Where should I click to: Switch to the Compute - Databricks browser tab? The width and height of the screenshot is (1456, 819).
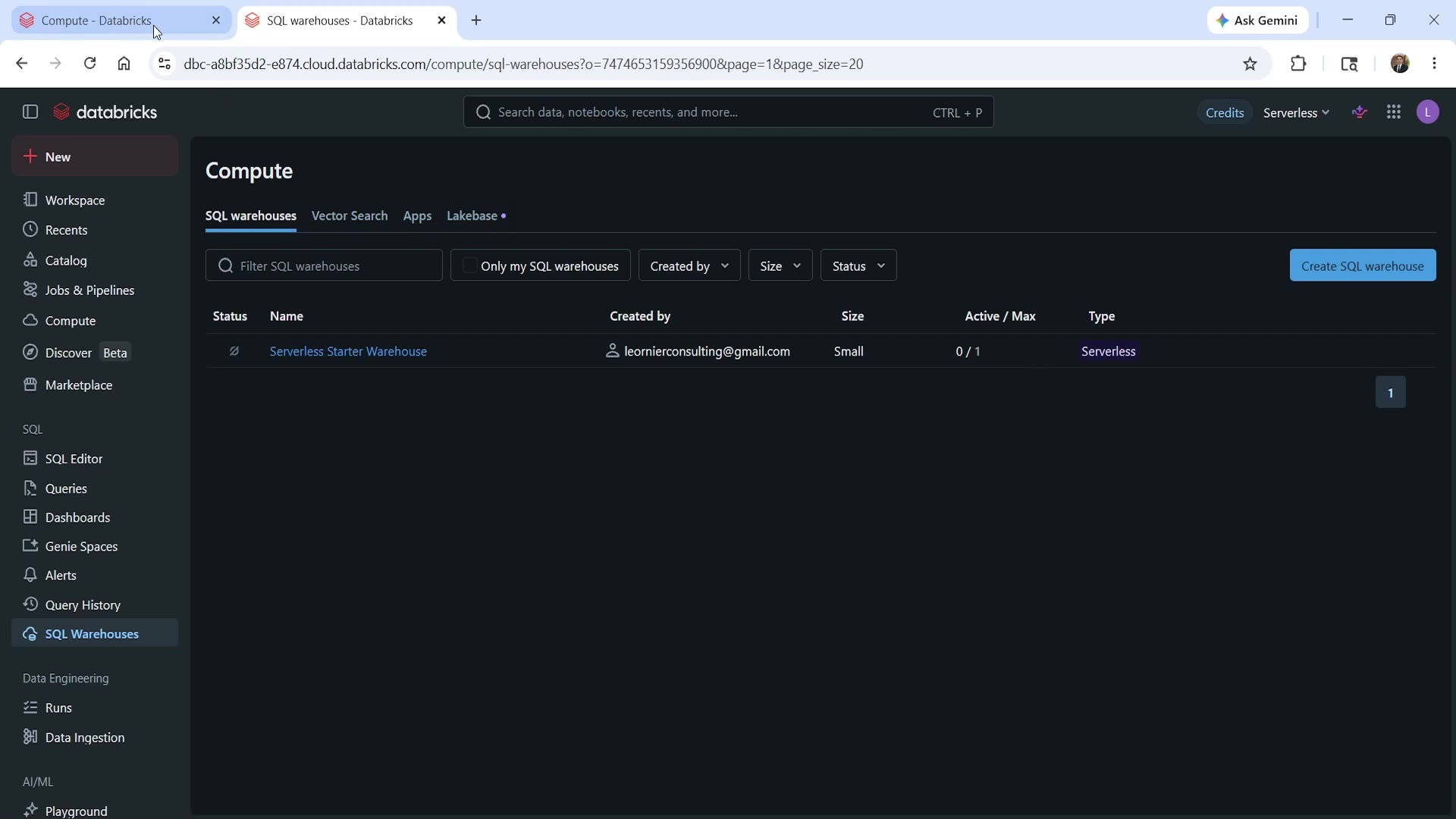coord(121,20)
